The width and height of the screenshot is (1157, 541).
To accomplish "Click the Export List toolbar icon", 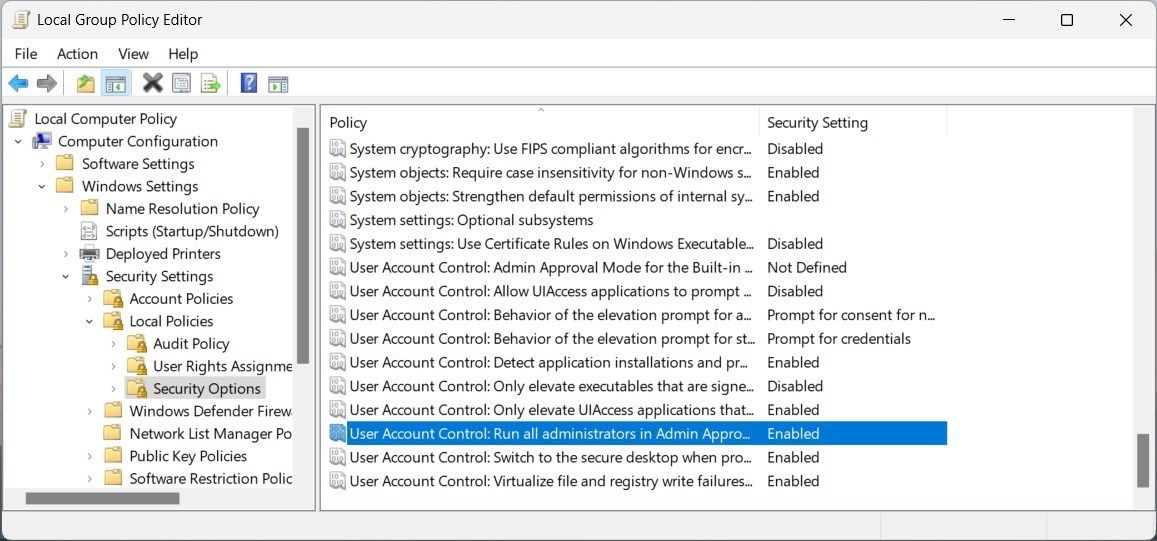I will [211, 83].
